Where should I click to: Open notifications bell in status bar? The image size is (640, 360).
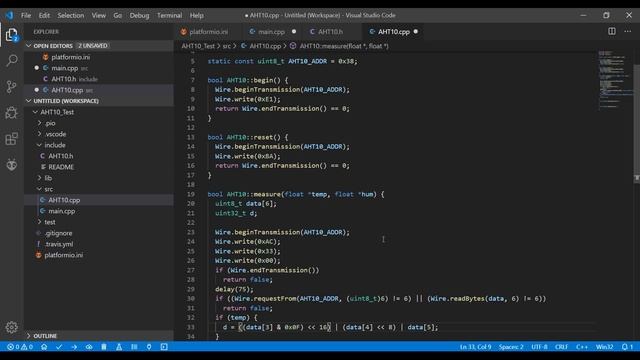[627, 347]
